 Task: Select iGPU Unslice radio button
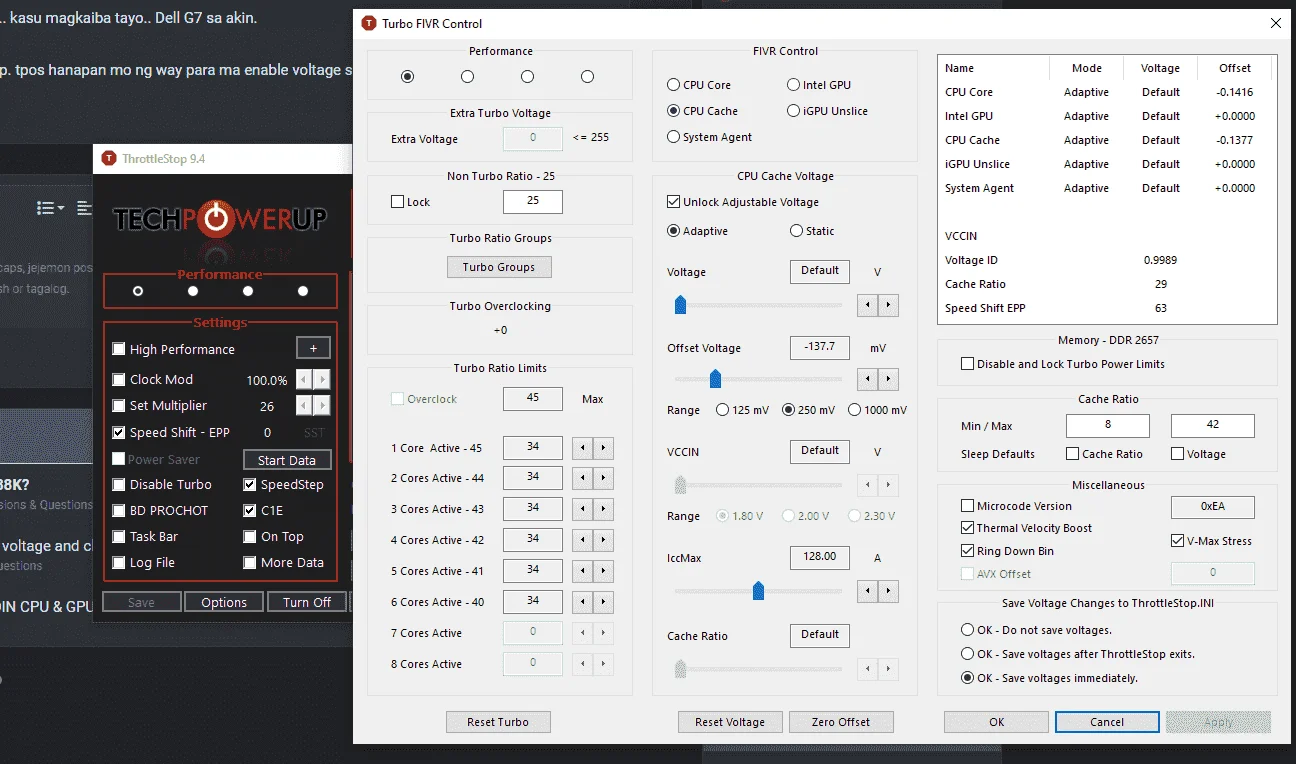[x=794, y=111]
